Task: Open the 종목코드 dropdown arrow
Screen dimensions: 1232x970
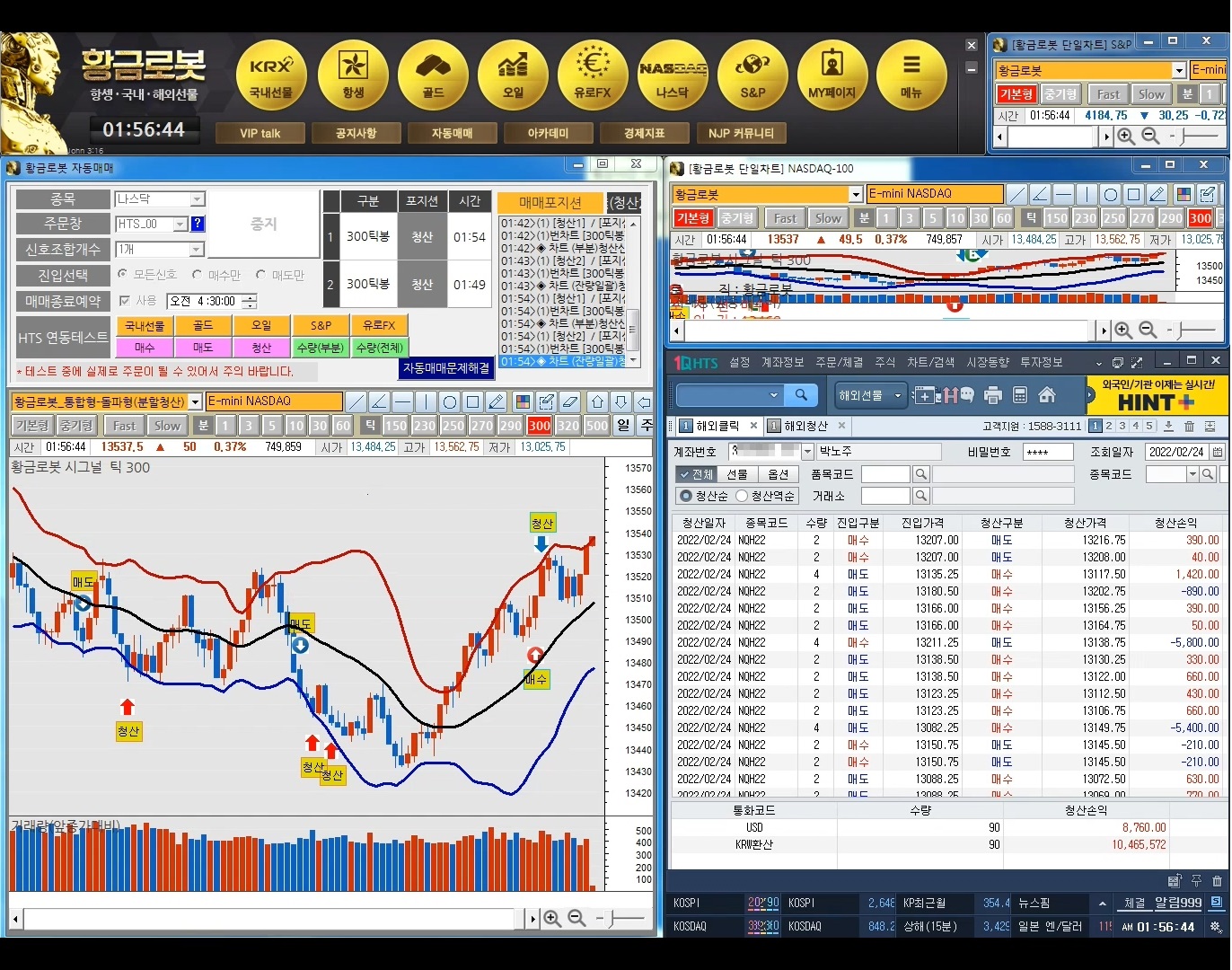Action: (x=1192, y=474)
